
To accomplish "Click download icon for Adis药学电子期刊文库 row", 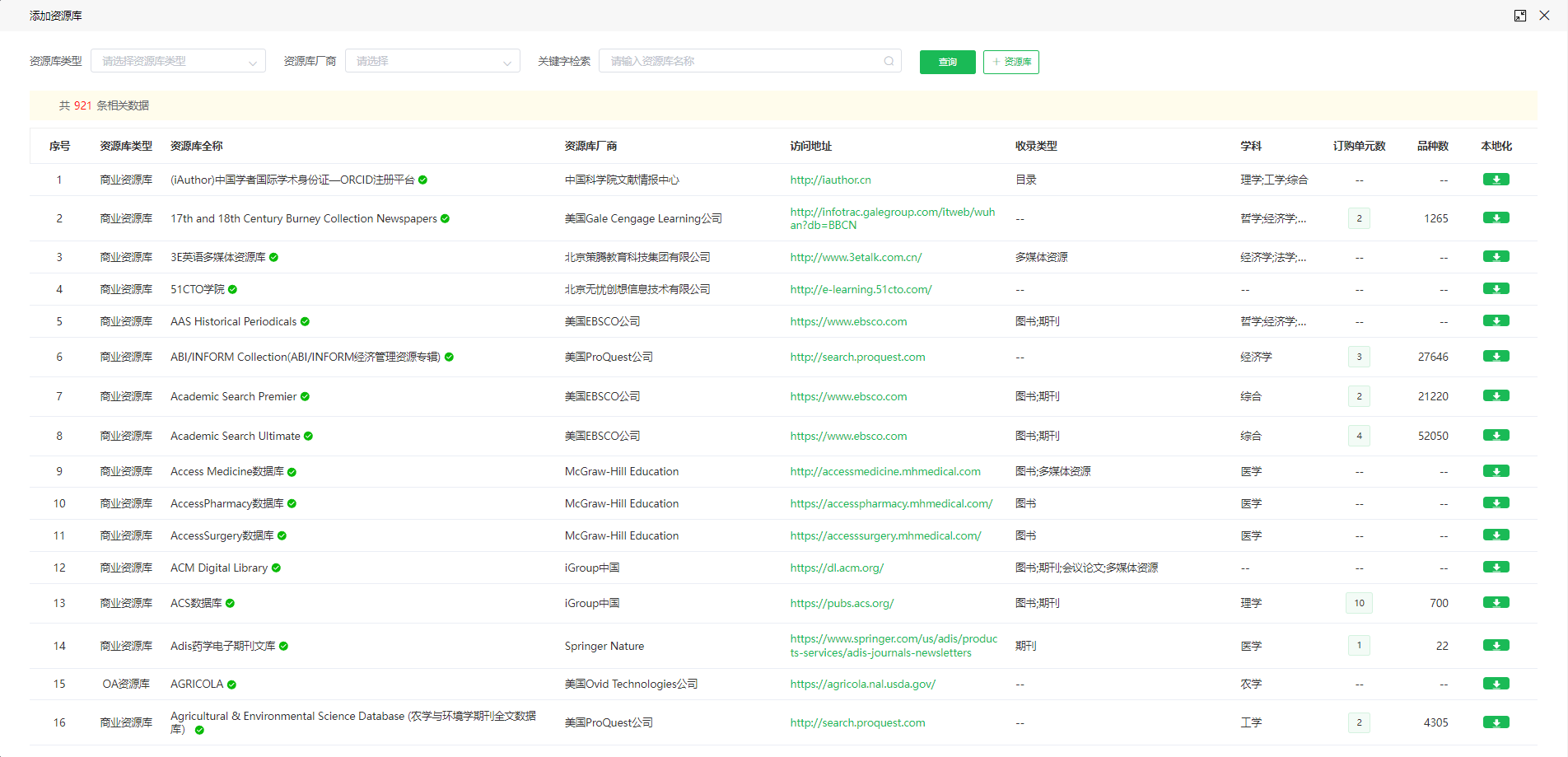I will (1496, 646).
